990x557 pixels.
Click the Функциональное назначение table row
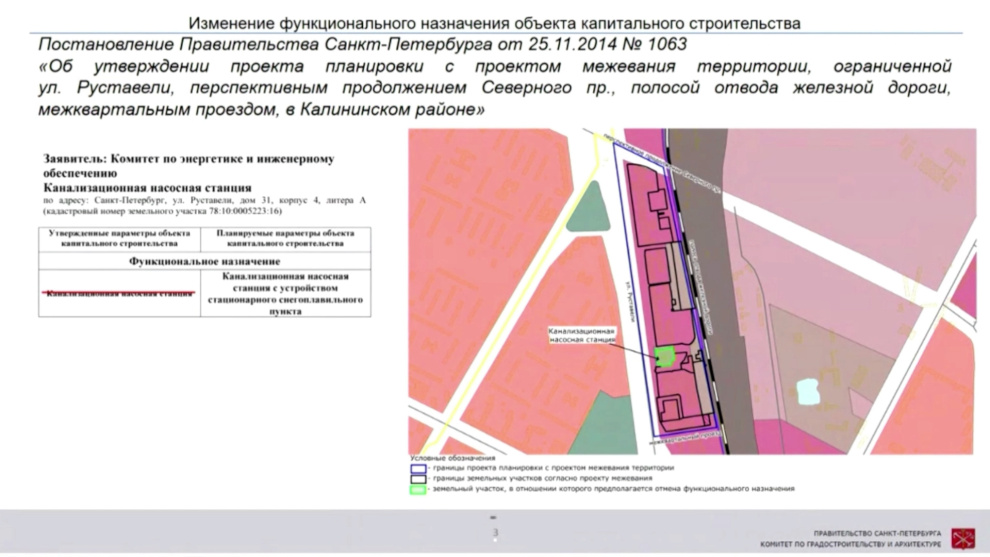click(x=204, y=261)
